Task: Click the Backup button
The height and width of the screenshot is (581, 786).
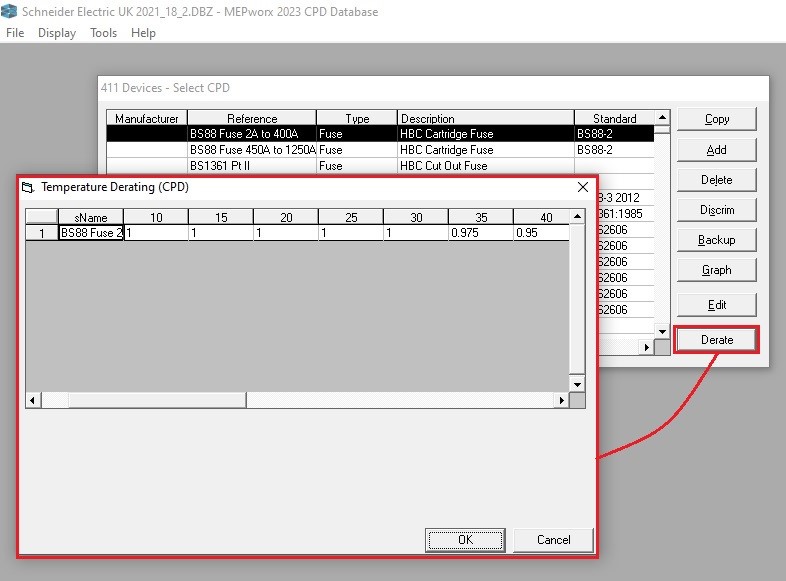Action: (716, 240)
